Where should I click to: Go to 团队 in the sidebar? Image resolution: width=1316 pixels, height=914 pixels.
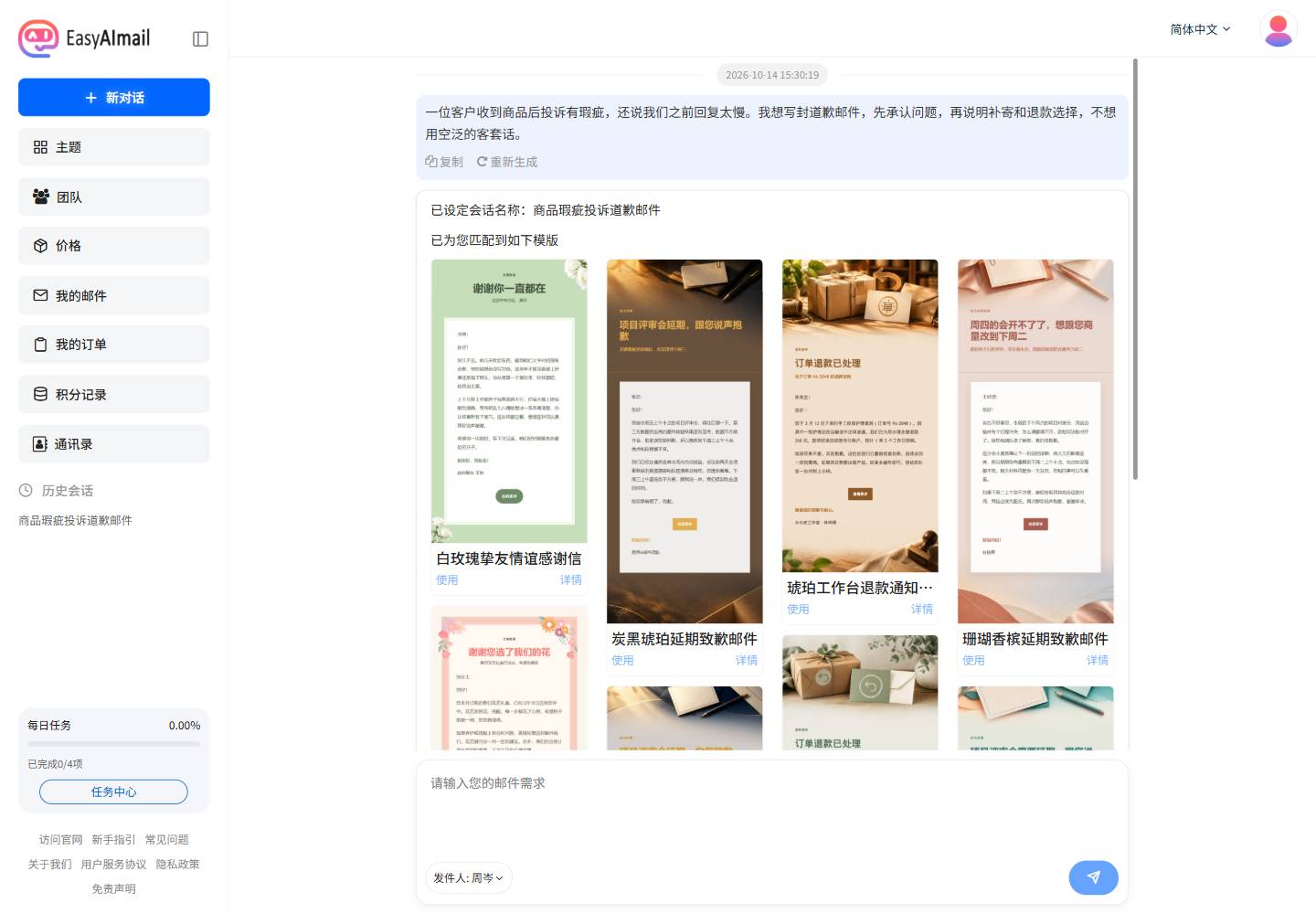pyautogui.click(x=114, y=197)
